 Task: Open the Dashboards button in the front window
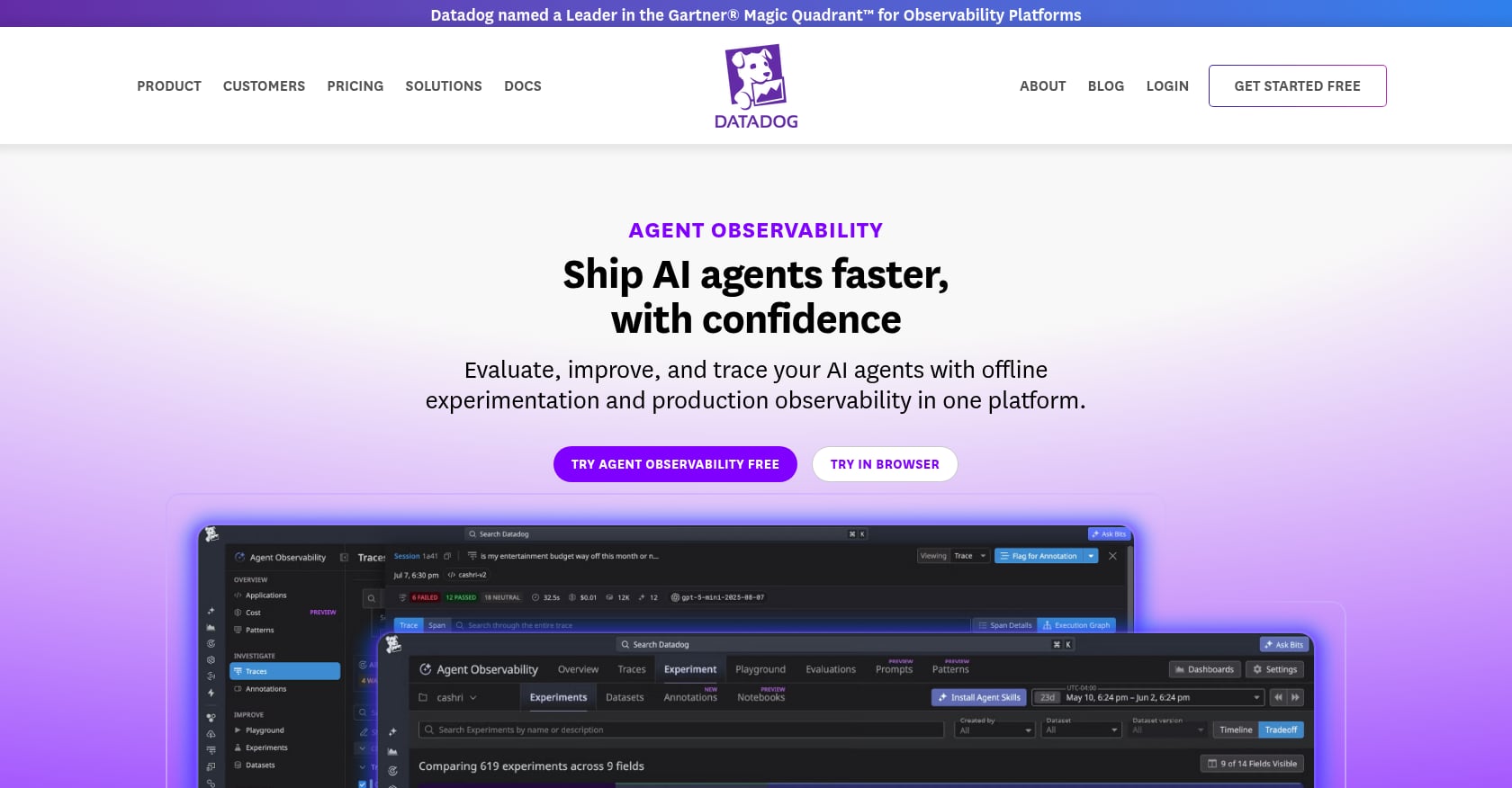[1204, 669]
